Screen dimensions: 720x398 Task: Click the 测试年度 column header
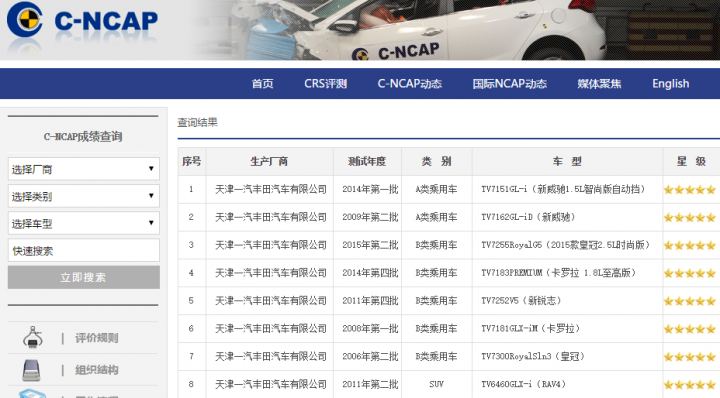(x=367, y=162)
